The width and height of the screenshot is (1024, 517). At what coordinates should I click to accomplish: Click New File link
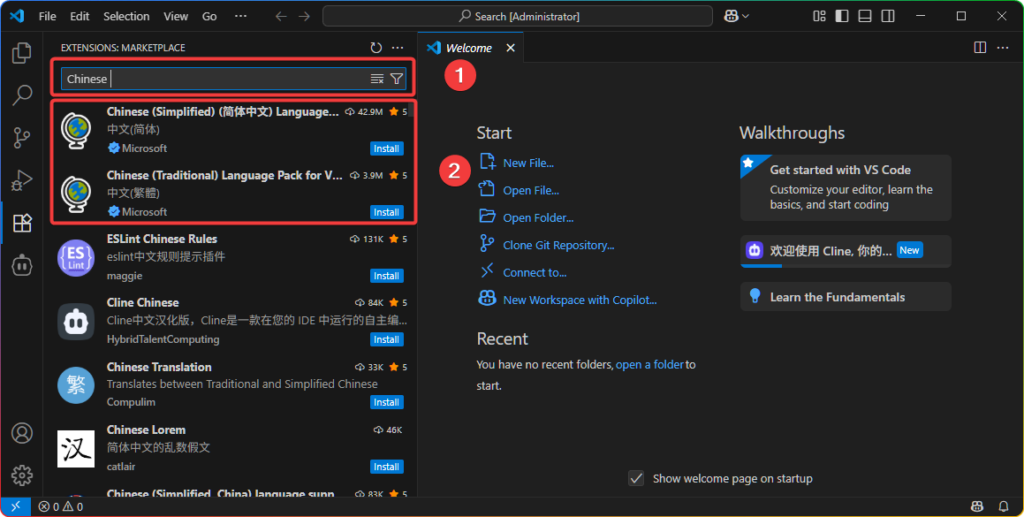pos(528,163)
